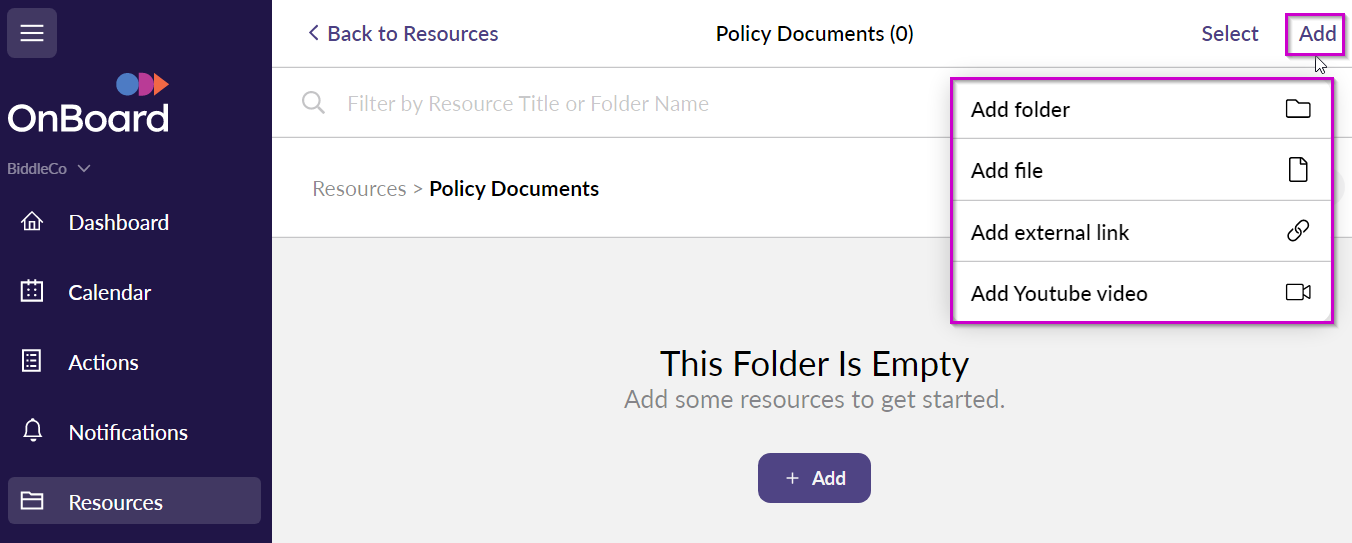Viewport: 1352px width, 543px height.
Task: Go back via Back to Resources link
Action: (x=402, y=34)
